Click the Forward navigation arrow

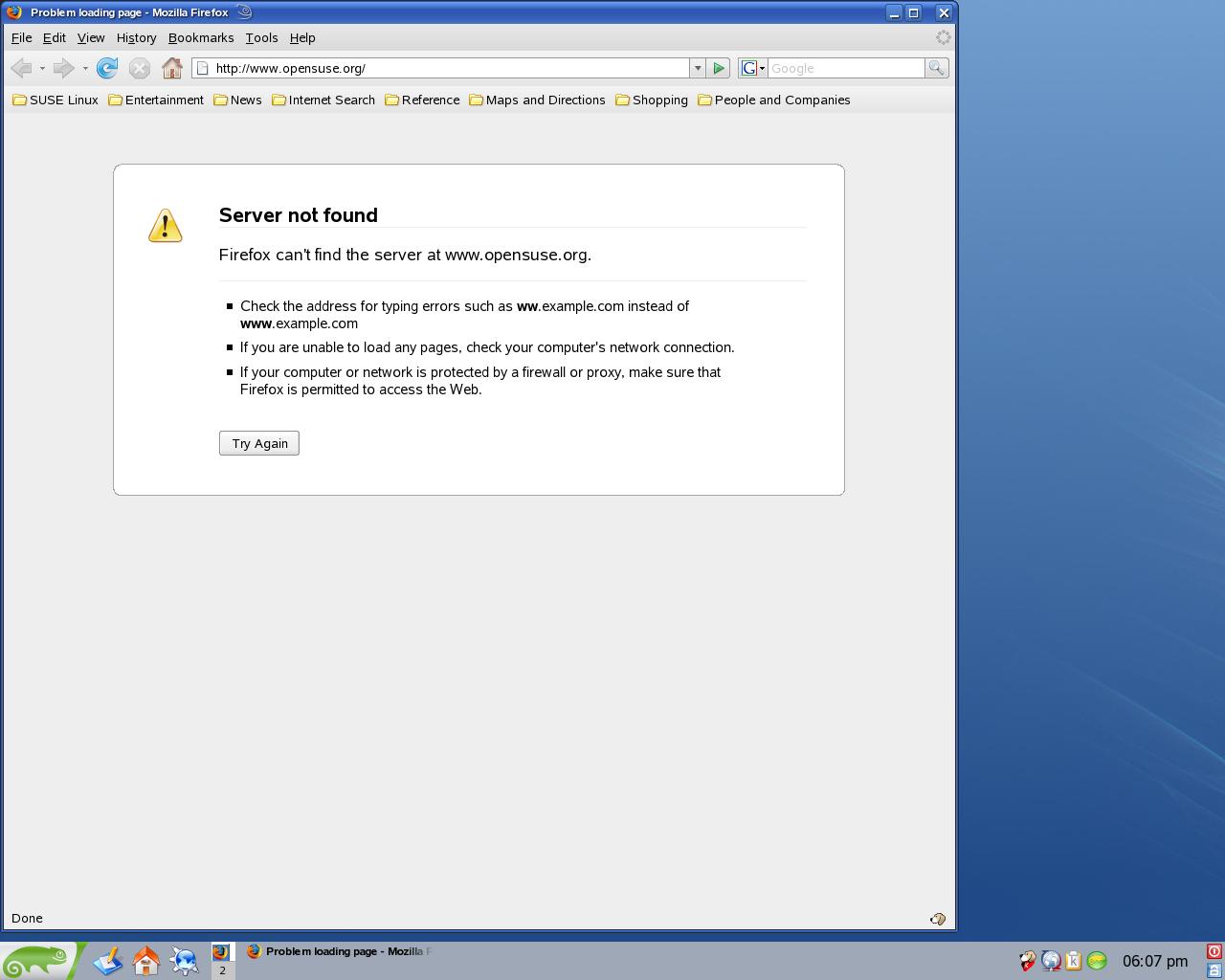pos(64,68)
